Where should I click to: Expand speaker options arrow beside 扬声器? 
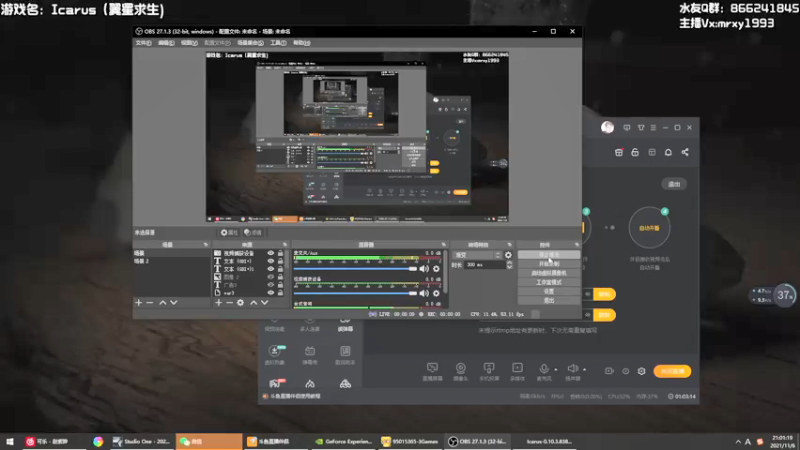(x=585, y=369)
